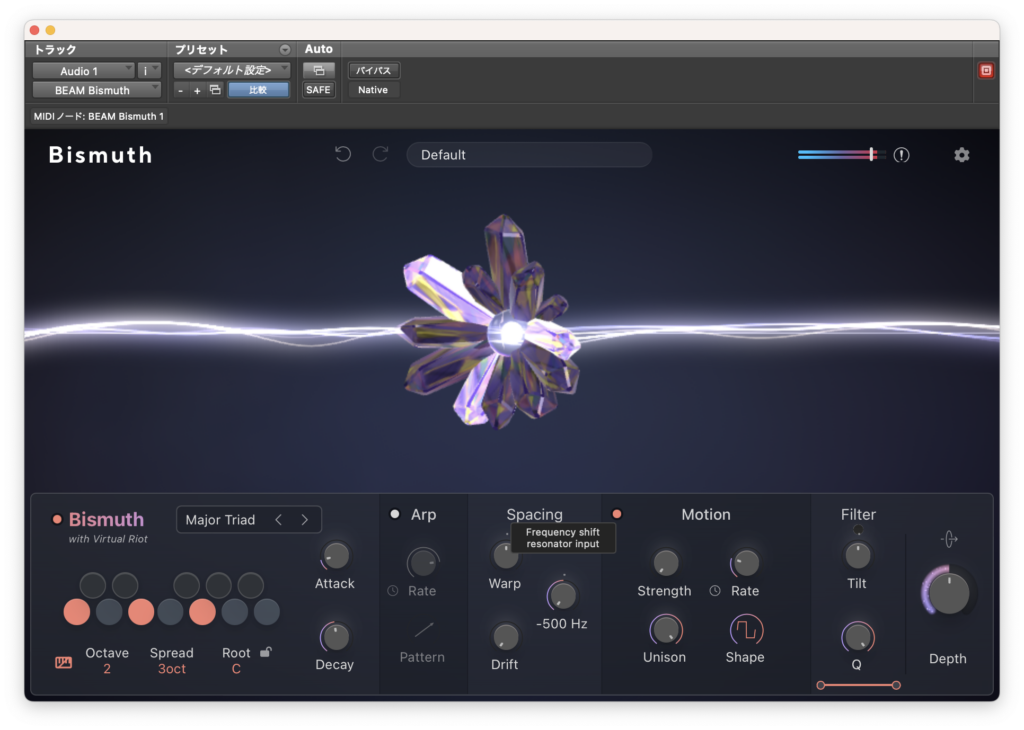Enable the Arp toggle dot
Screen dimensions: 1024x730
394,515
